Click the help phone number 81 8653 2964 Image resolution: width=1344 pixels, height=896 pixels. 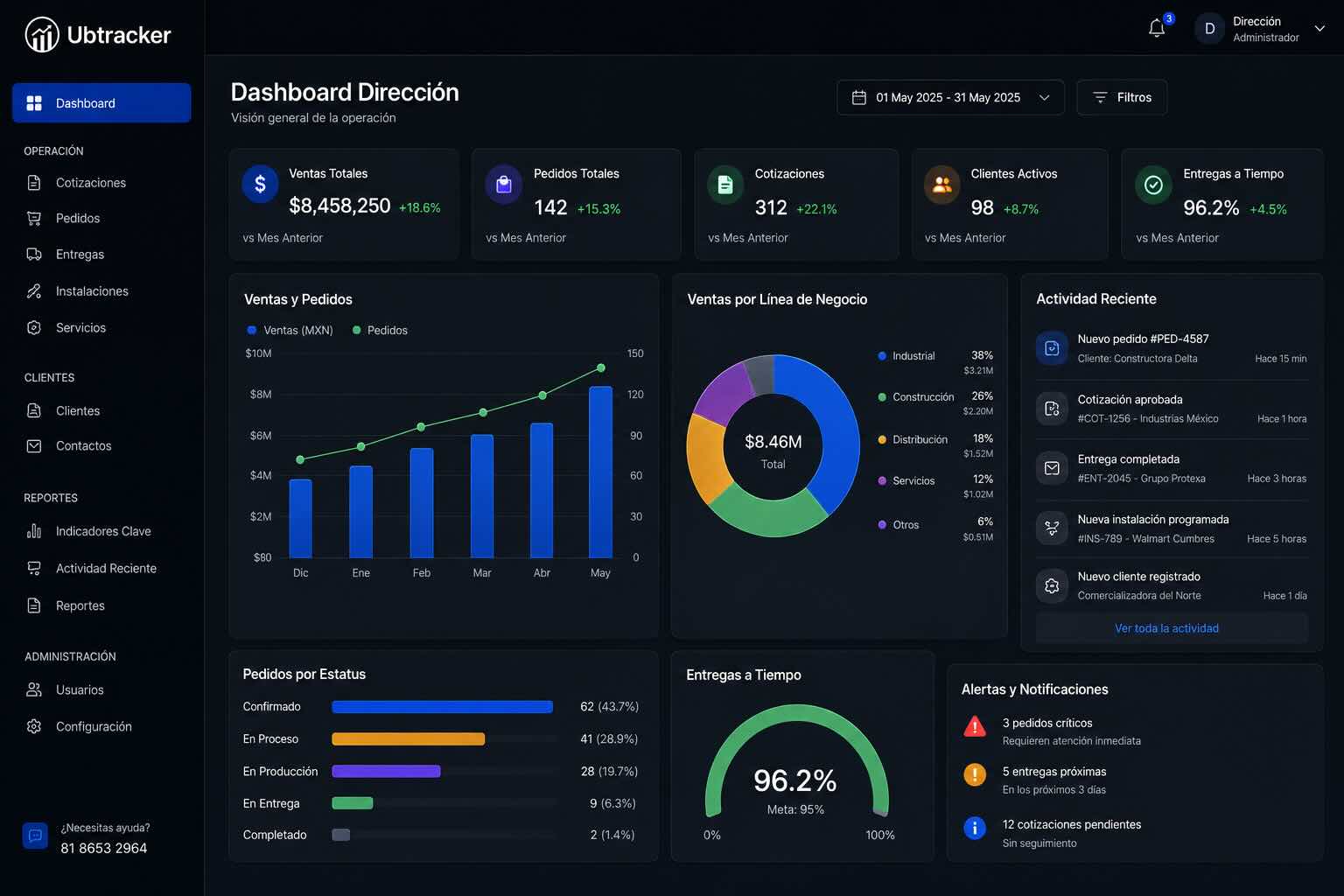(x=103, y=849)
